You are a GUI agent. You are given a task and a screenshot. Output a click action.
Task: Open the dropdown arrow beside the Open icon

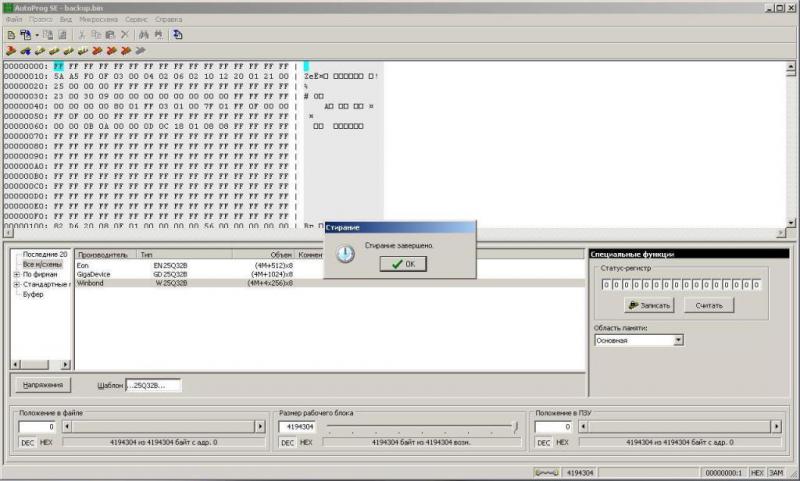(37, 35)
